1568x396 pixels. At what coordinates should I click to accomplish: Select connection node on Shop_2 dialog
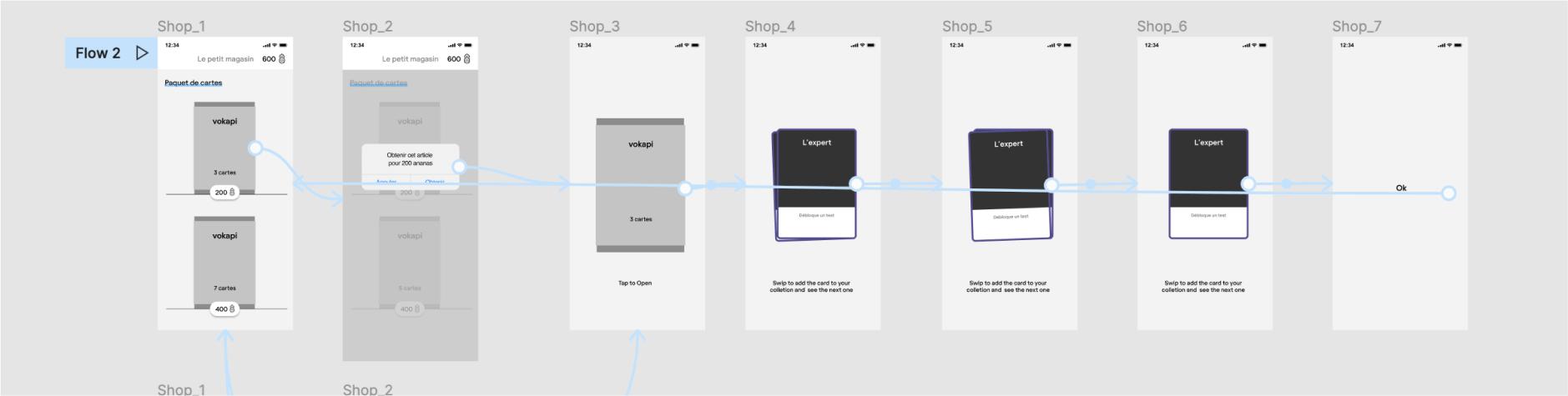[459, 167]
